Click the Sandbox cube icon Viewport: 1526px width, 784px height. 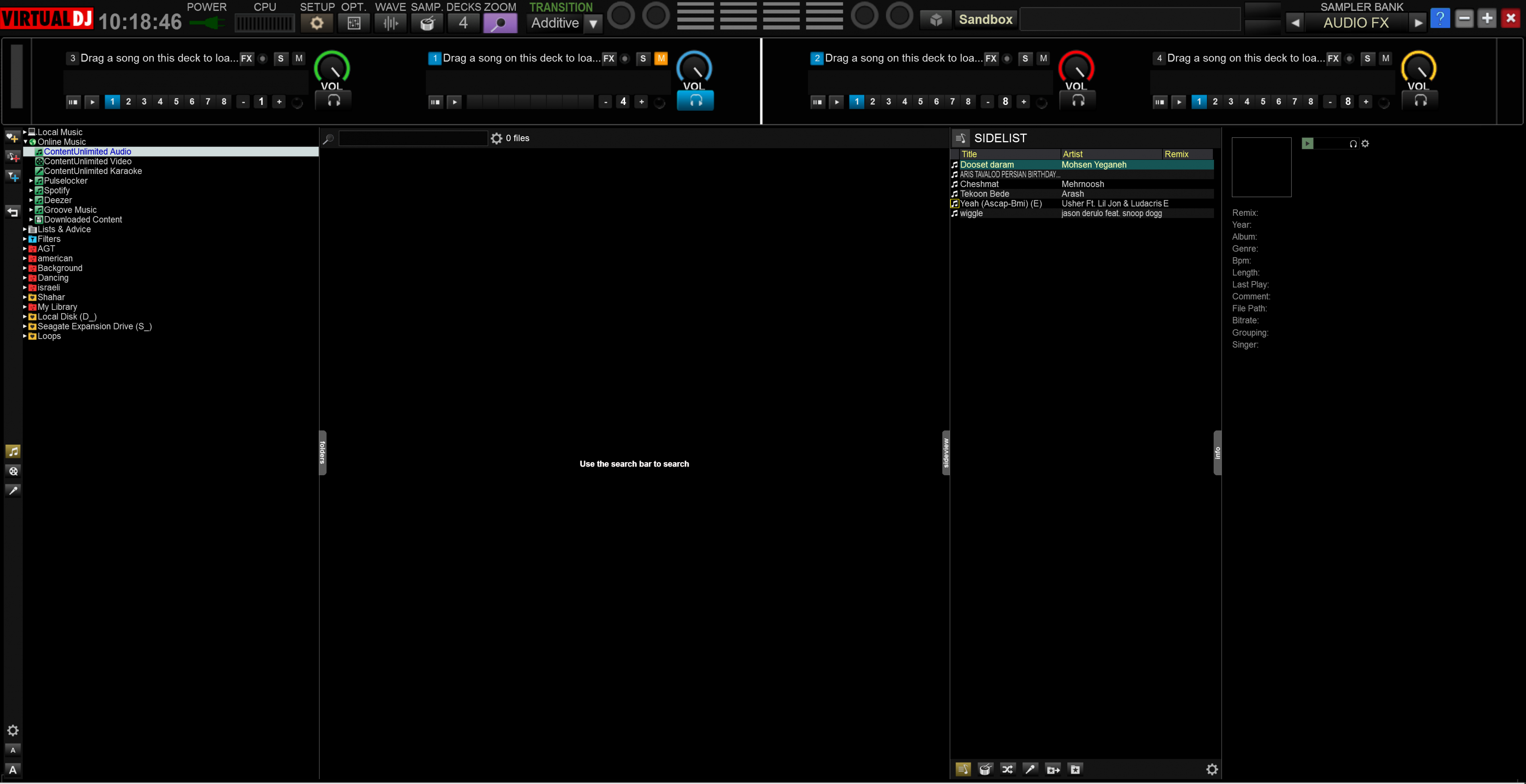[936, 19]
